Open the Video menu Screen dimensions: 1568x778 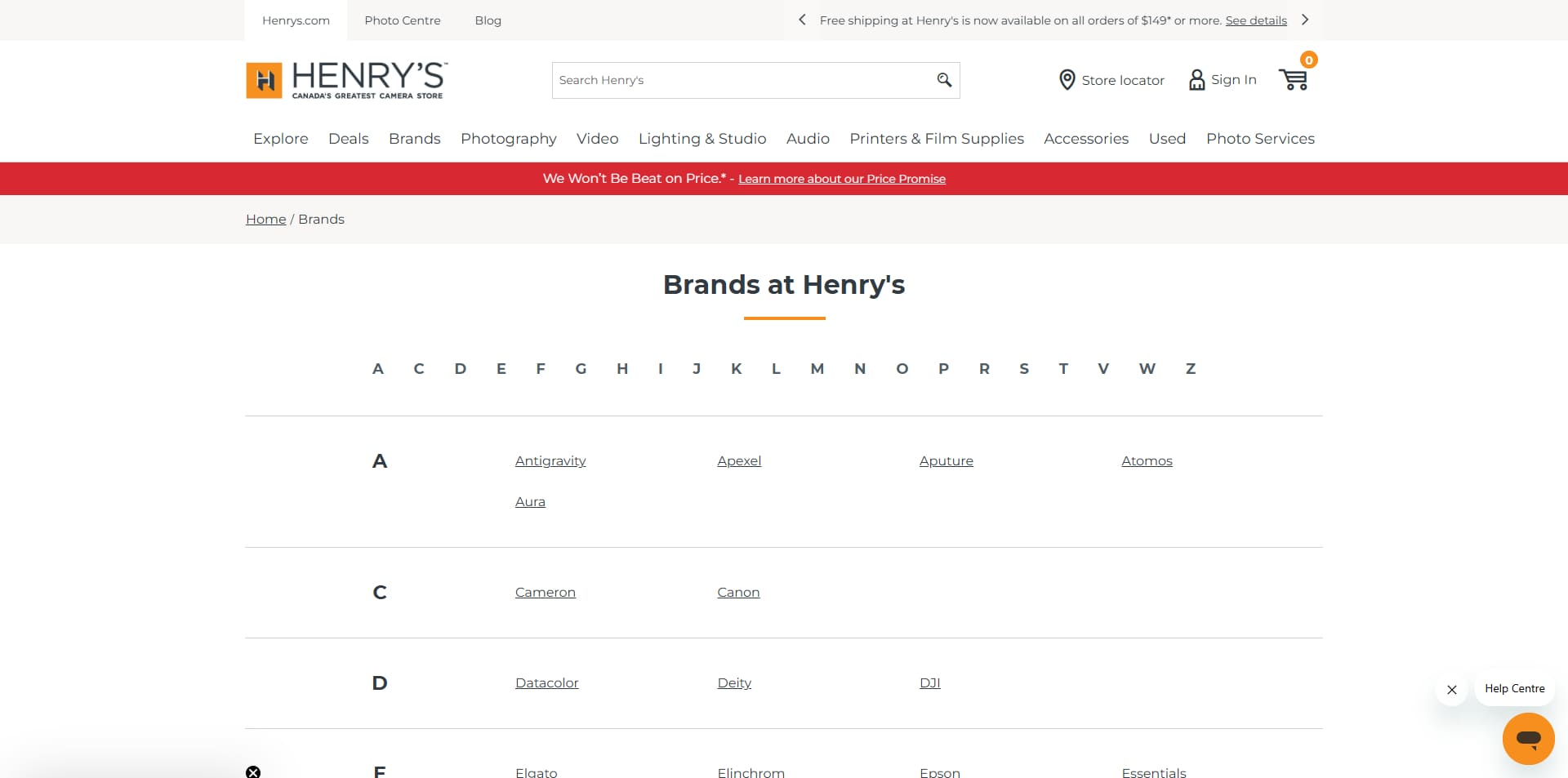598,139
